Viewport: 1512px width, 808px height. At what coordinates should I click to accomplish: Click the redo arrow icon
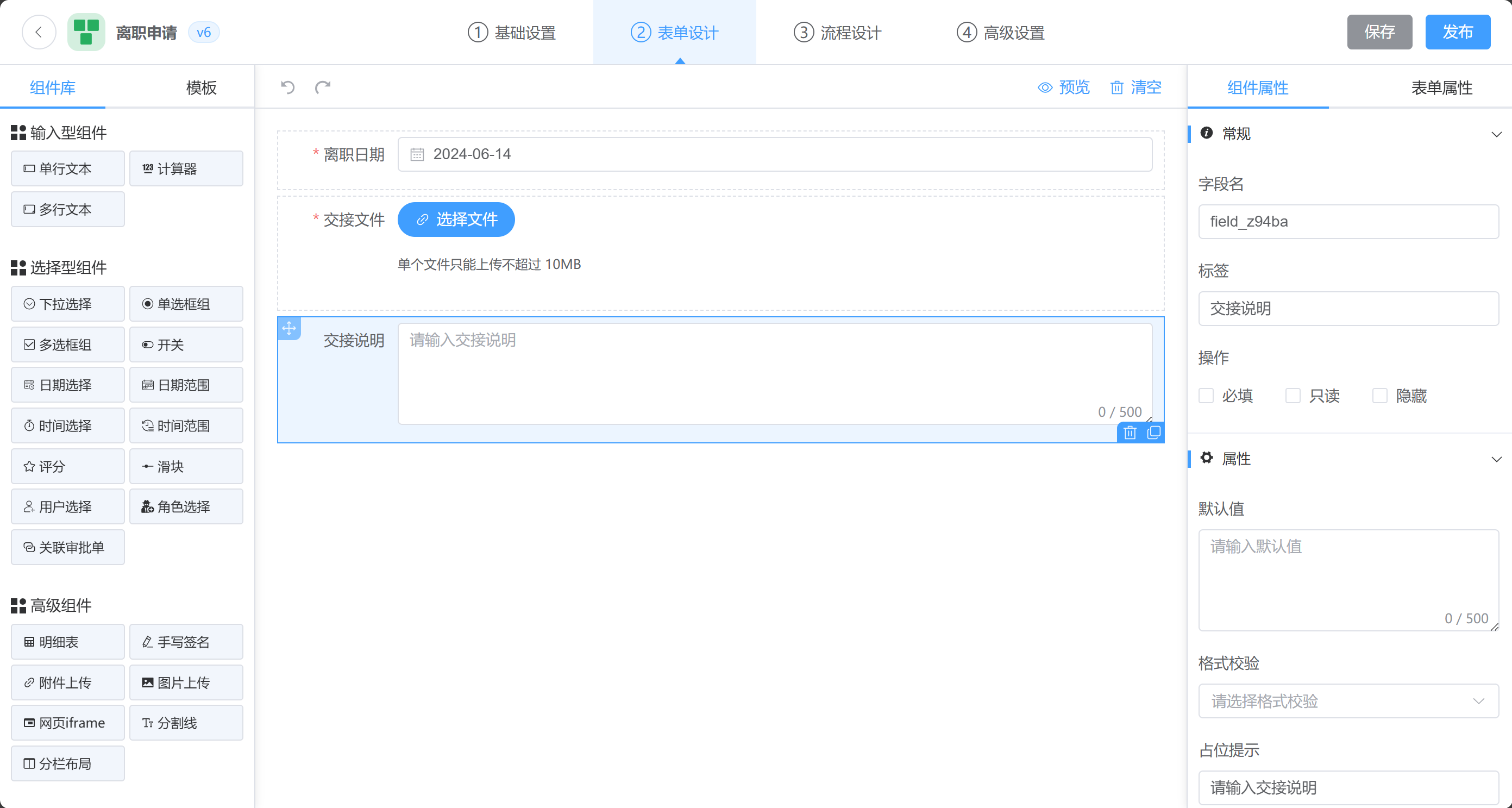[323, 87]
